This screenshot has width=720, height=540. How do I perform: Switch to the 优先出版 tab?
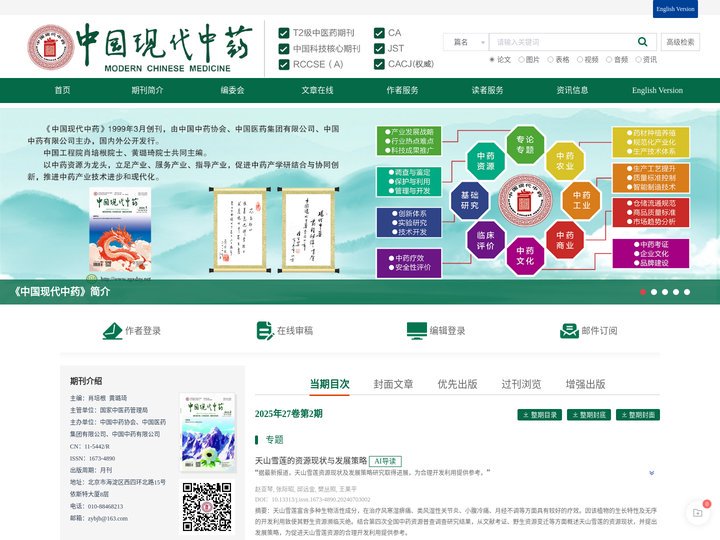pyautogui.click(x=457, y=384)
